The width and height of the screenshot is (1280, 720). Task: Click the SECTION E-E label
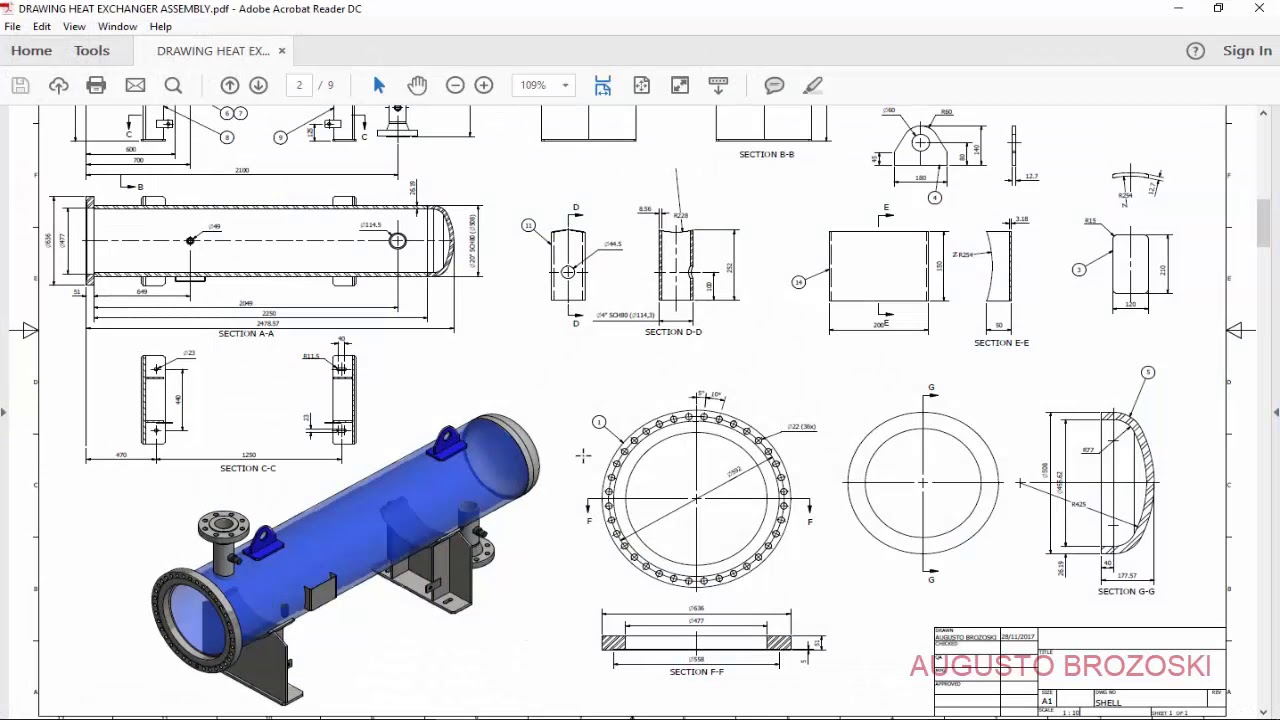[x=1001, y=343]
